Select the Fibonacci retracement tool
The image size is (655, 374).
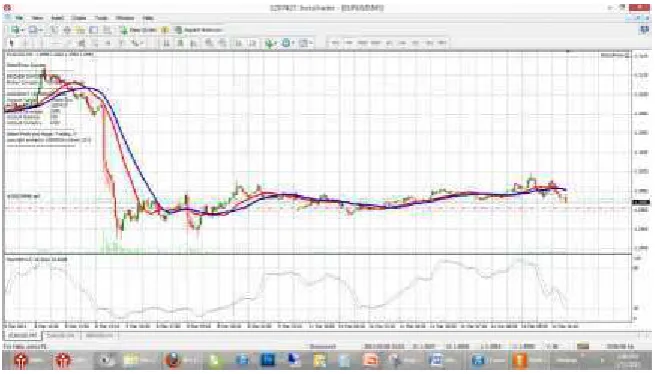95,43
